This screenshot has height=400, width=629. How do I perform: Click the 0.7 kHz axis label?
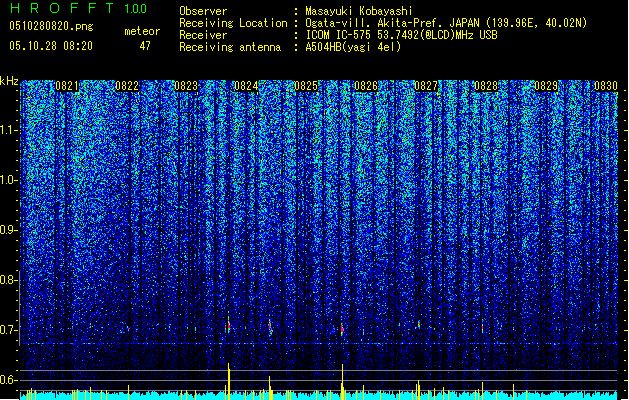pos(9,330)
